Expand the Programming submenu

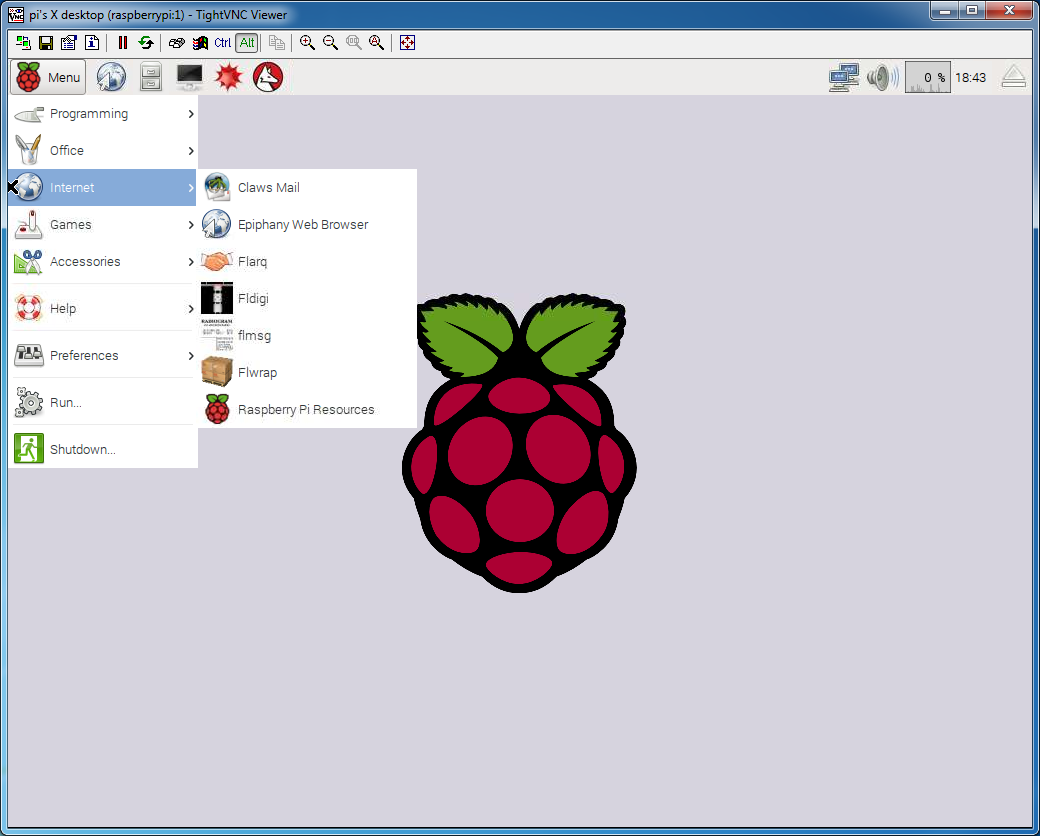point(103,114)
